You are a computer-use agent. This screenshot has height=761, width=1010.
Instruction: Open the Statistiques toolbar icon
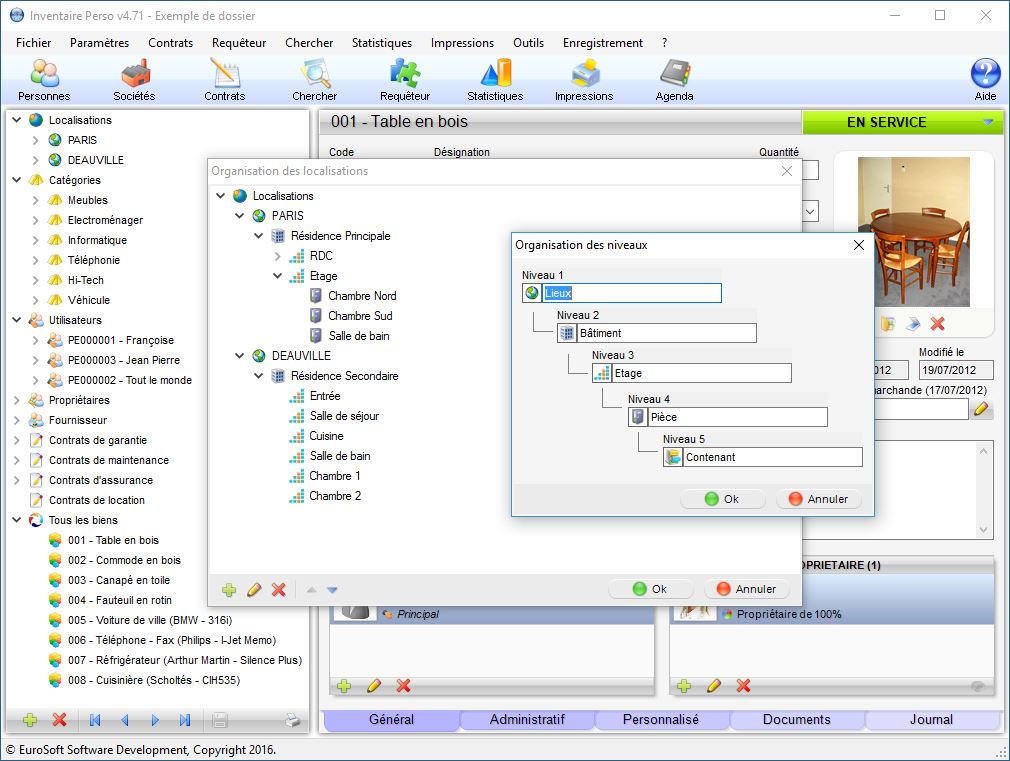[x=495, y=76]
